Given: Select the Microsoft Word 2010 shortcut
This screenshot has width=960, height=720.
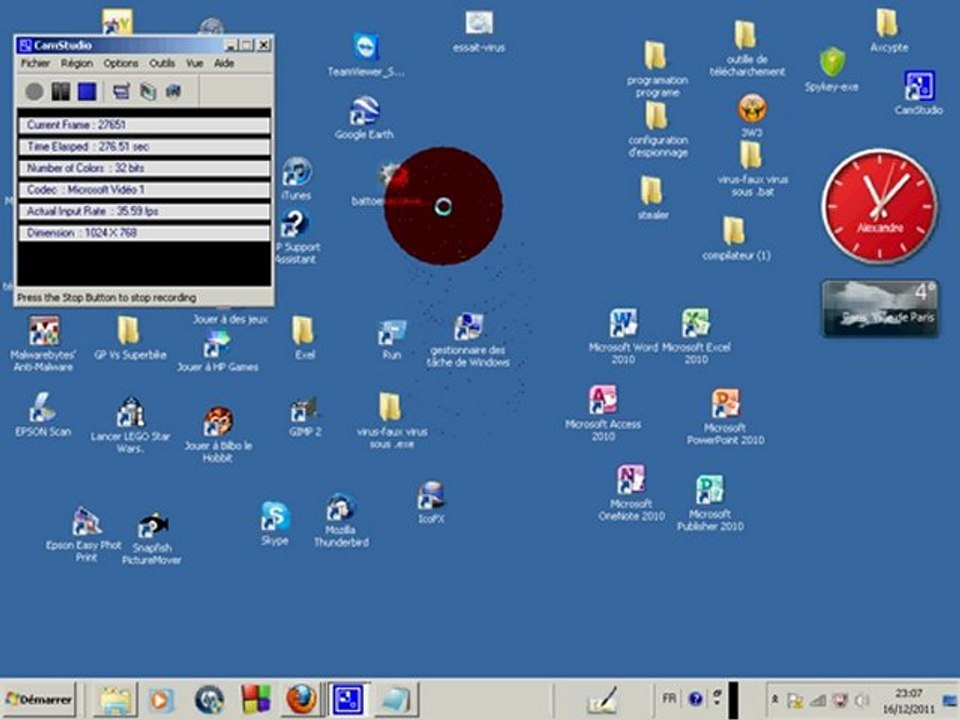Looking at the screenshot, I should coord(624,324).
